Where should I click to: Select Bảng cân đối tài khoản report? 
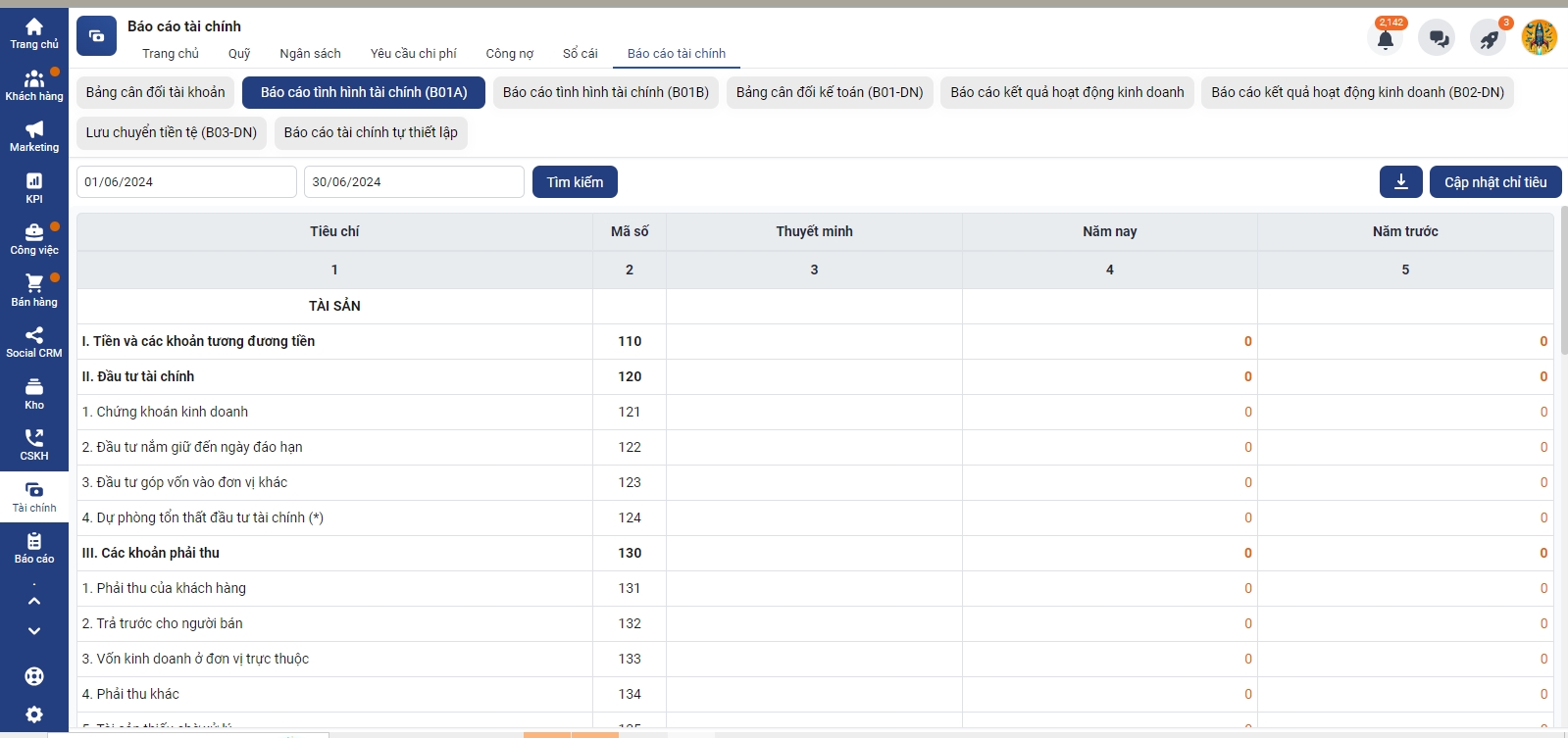(155, 92)
